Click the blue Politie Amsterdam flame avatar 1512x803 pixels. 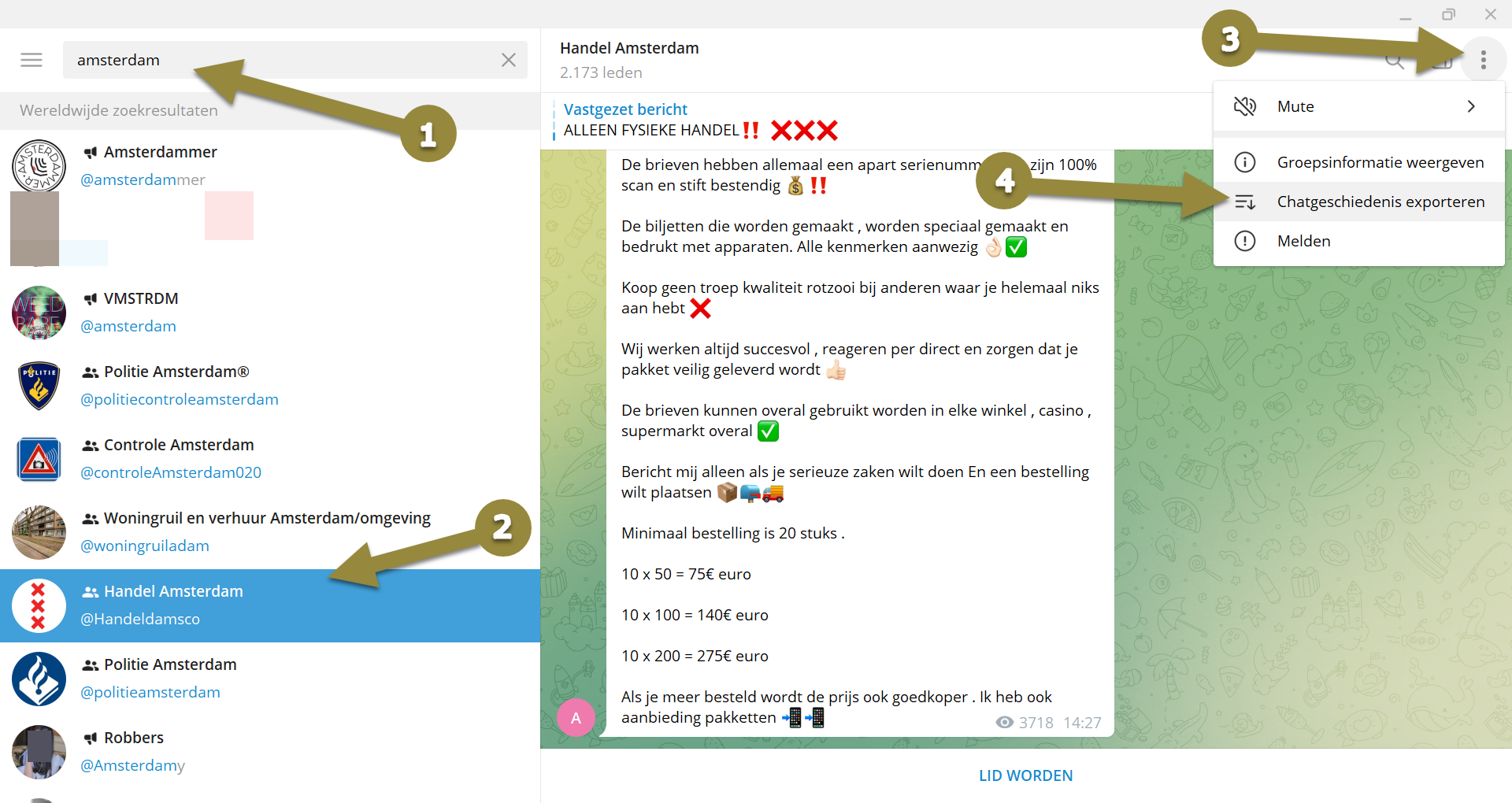click(39, 679)
